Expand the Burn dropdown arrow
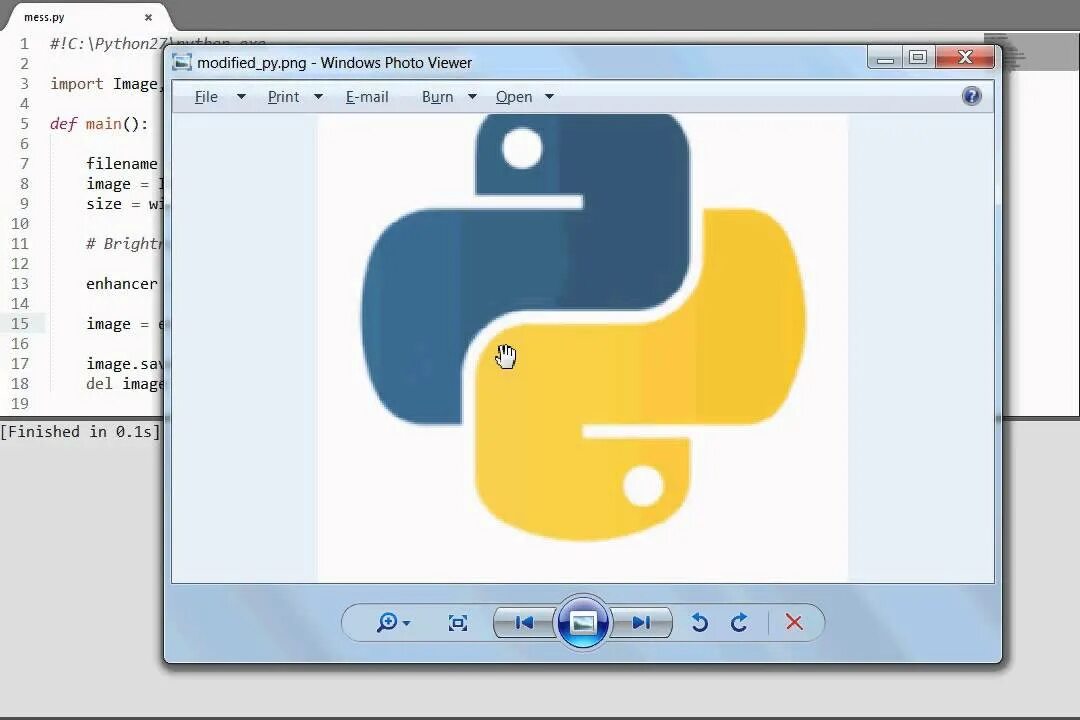 (x=472, y=96)
